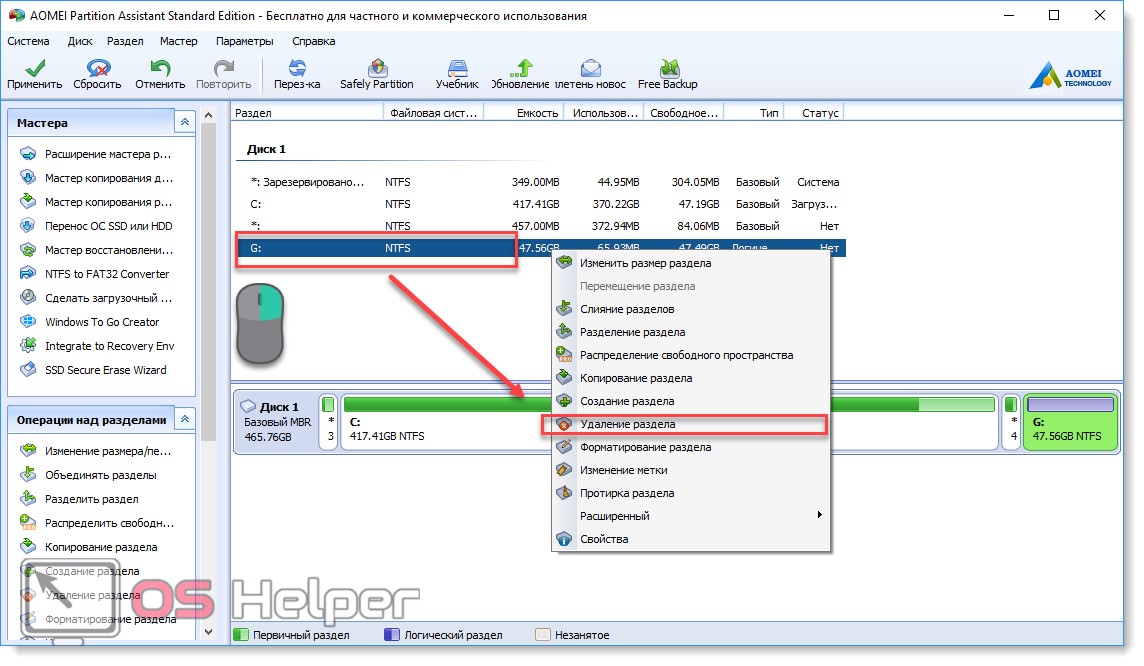Select the G: partition block on disk map

point(1071,429)
